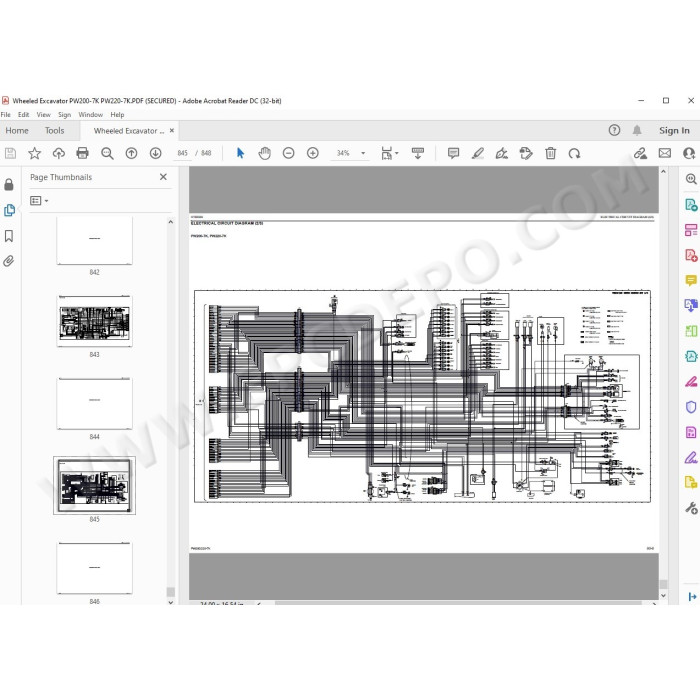Image resolution: width=700 pixels, height=700 pixels.
Task: Select page 843 thumbnail
Action: (x=95, y=321)
